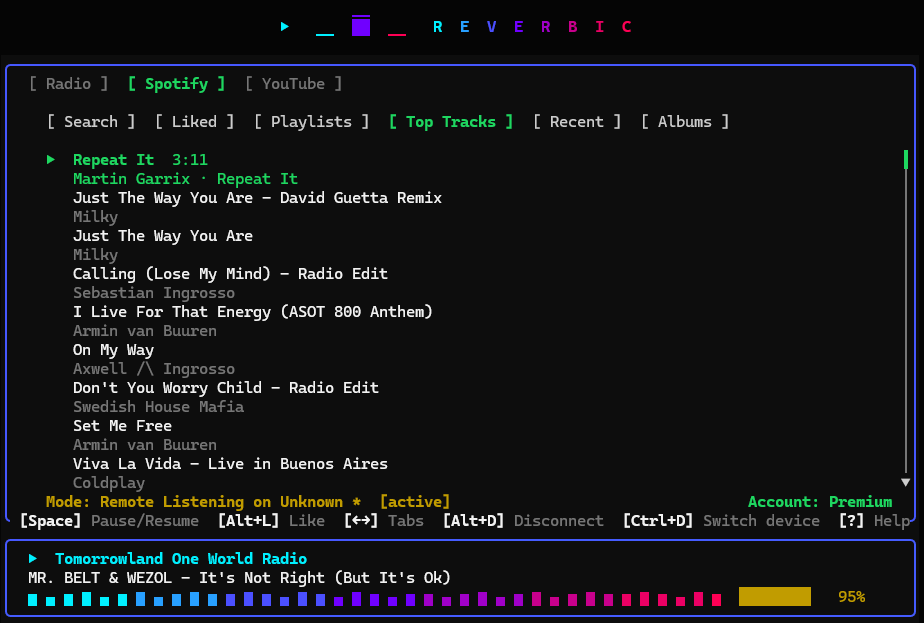Select the Top Tracks sub-tab

point(451,122)
